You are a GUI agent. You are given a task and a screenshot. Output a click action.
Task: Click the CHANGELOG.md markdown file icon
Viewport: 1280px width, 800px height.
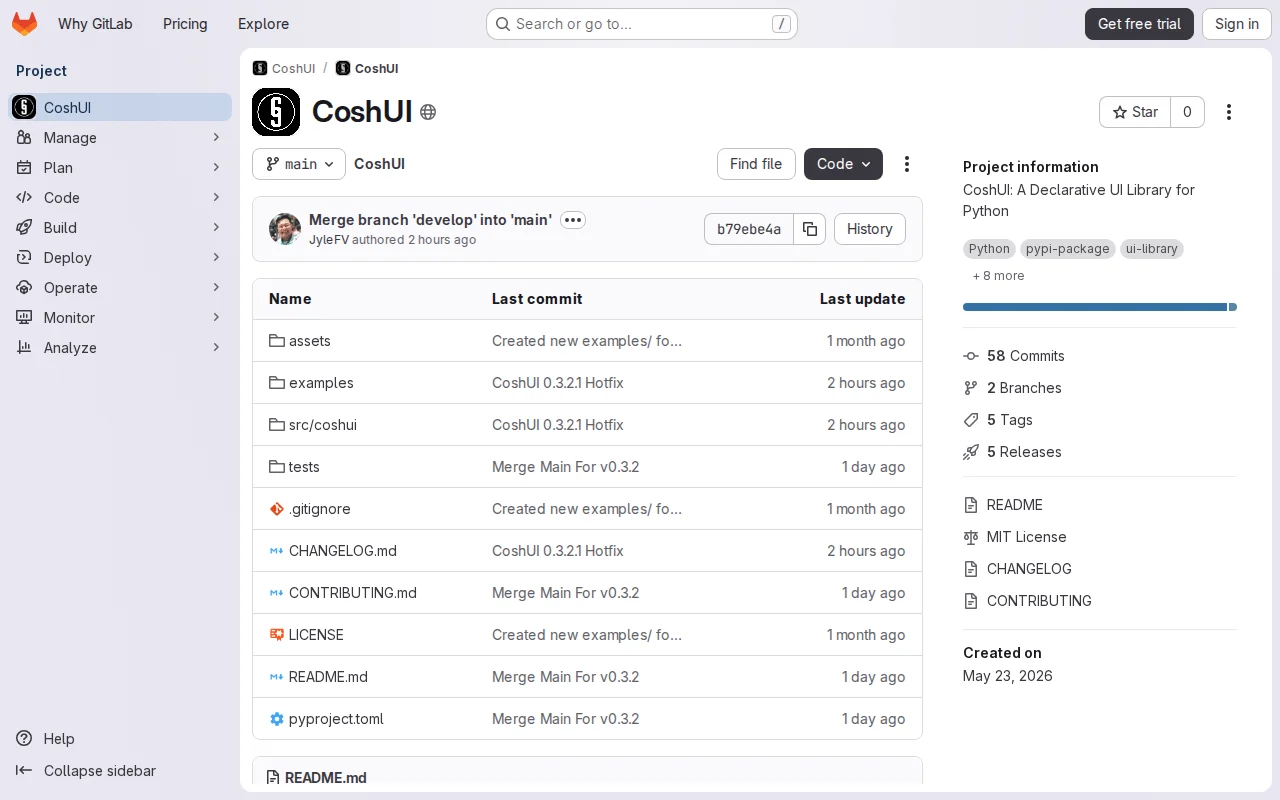point(277,551)
